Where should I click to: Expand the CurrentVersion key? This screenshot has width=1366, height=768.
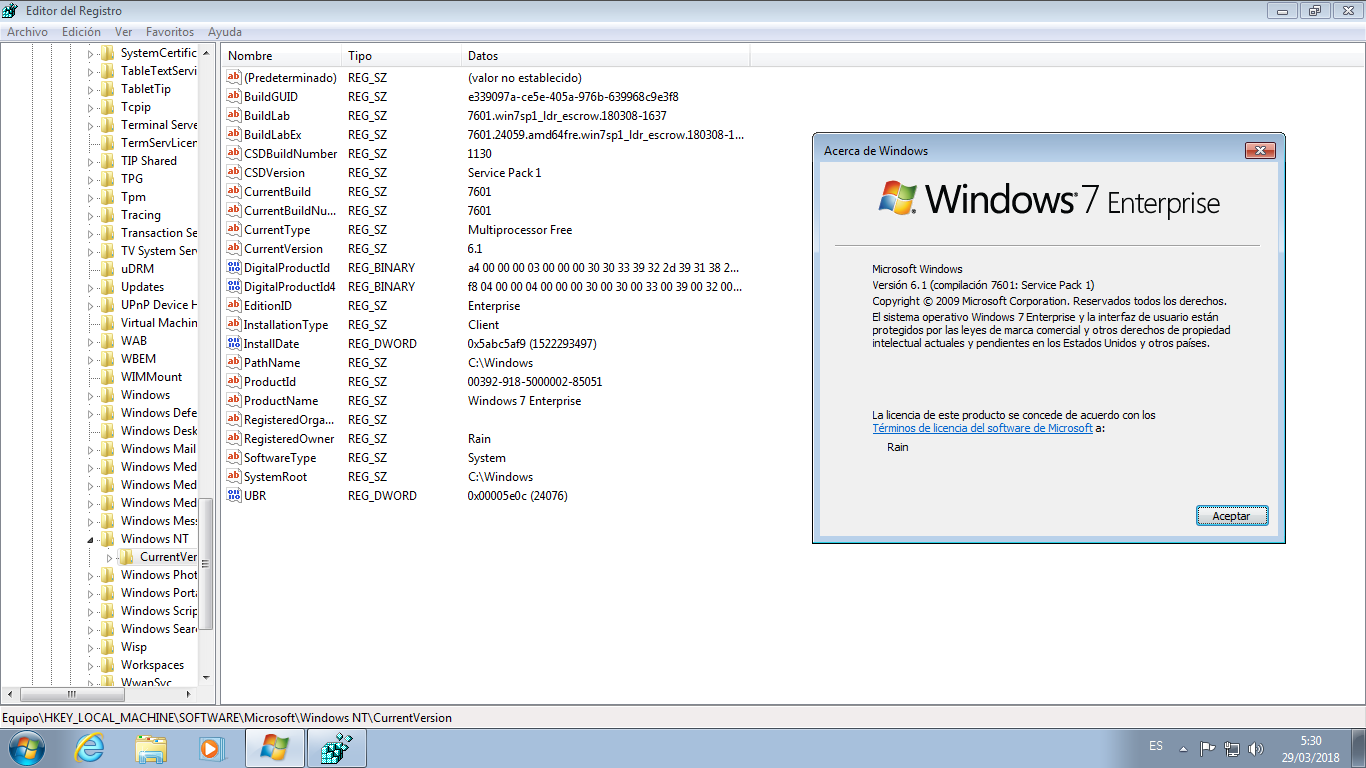(x=109, y=557)
